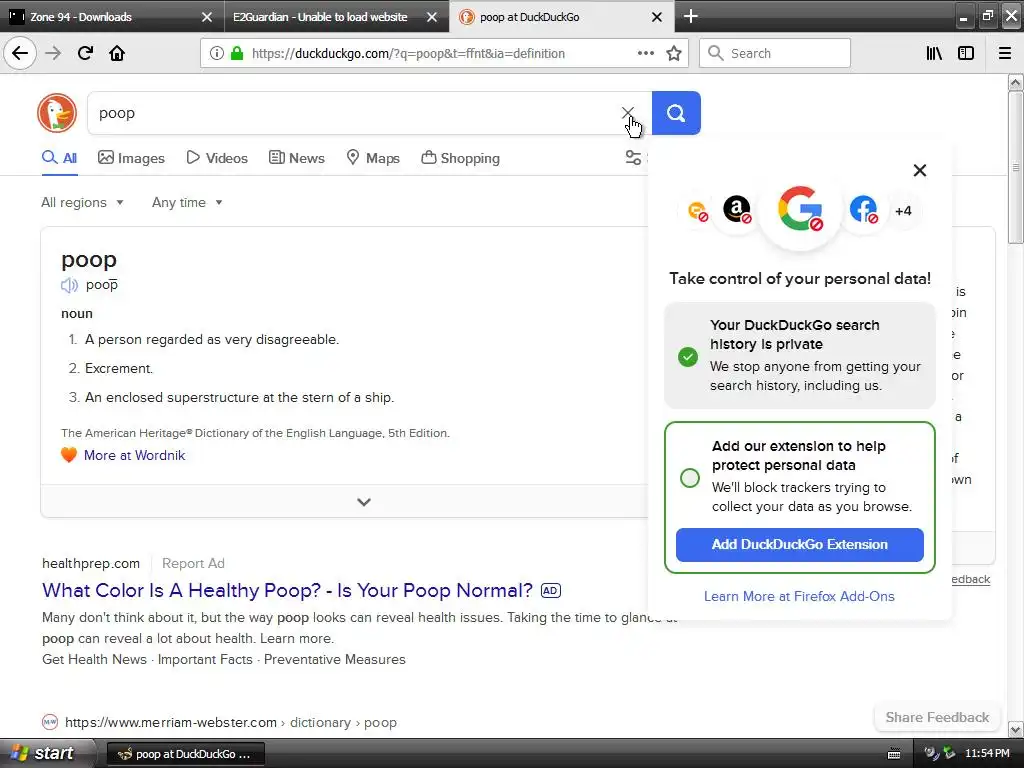Click the green checkmark for private history
1024x768 pixels.
[x=688, y=357]
